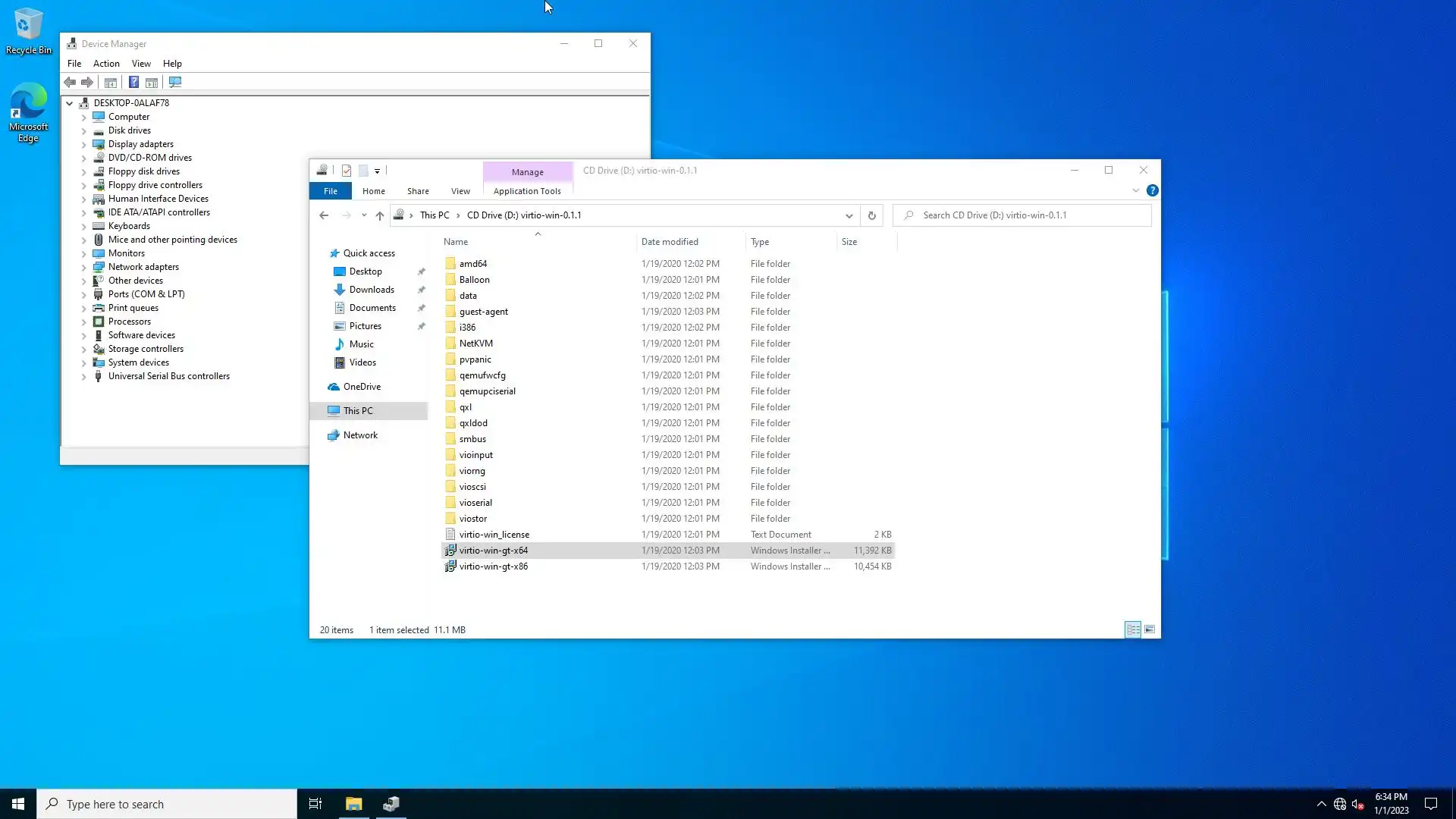Viewport: 1456px width, 819px height.
Task: Click Scan for hardware changes icon
Action: pyautogui.click(x=175, y=82)
